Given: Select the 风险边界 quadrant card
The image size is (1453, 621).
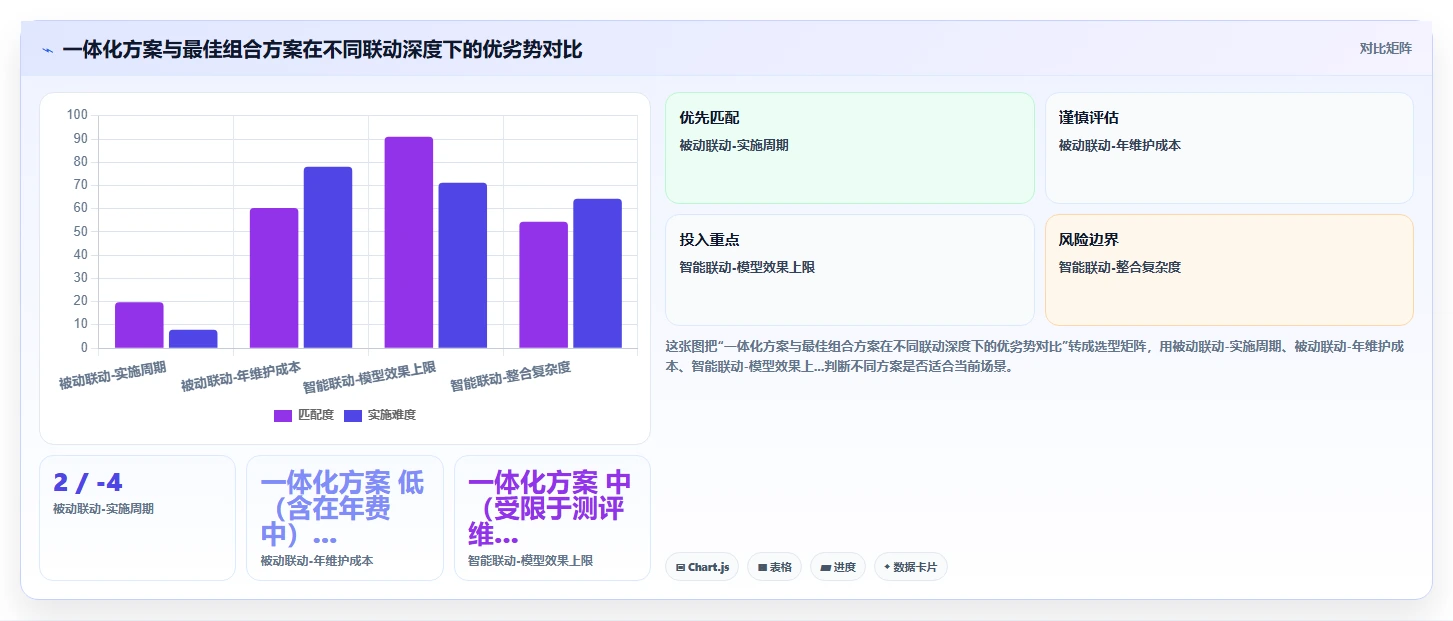Looking at the screenshot, I should coord(1229,270).
